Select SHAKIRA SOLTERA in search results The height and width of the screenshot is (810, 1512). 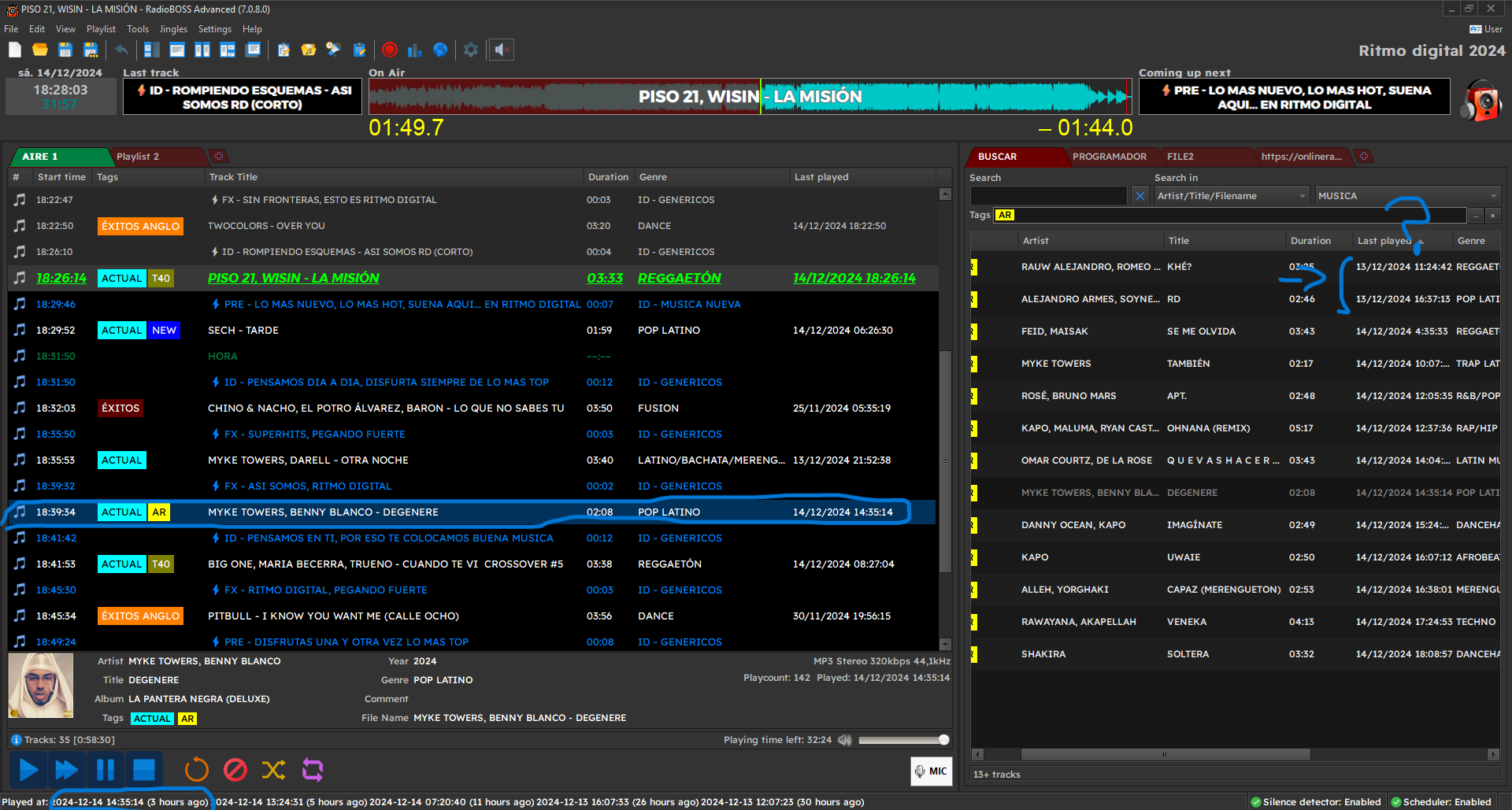pos(1235,654)
